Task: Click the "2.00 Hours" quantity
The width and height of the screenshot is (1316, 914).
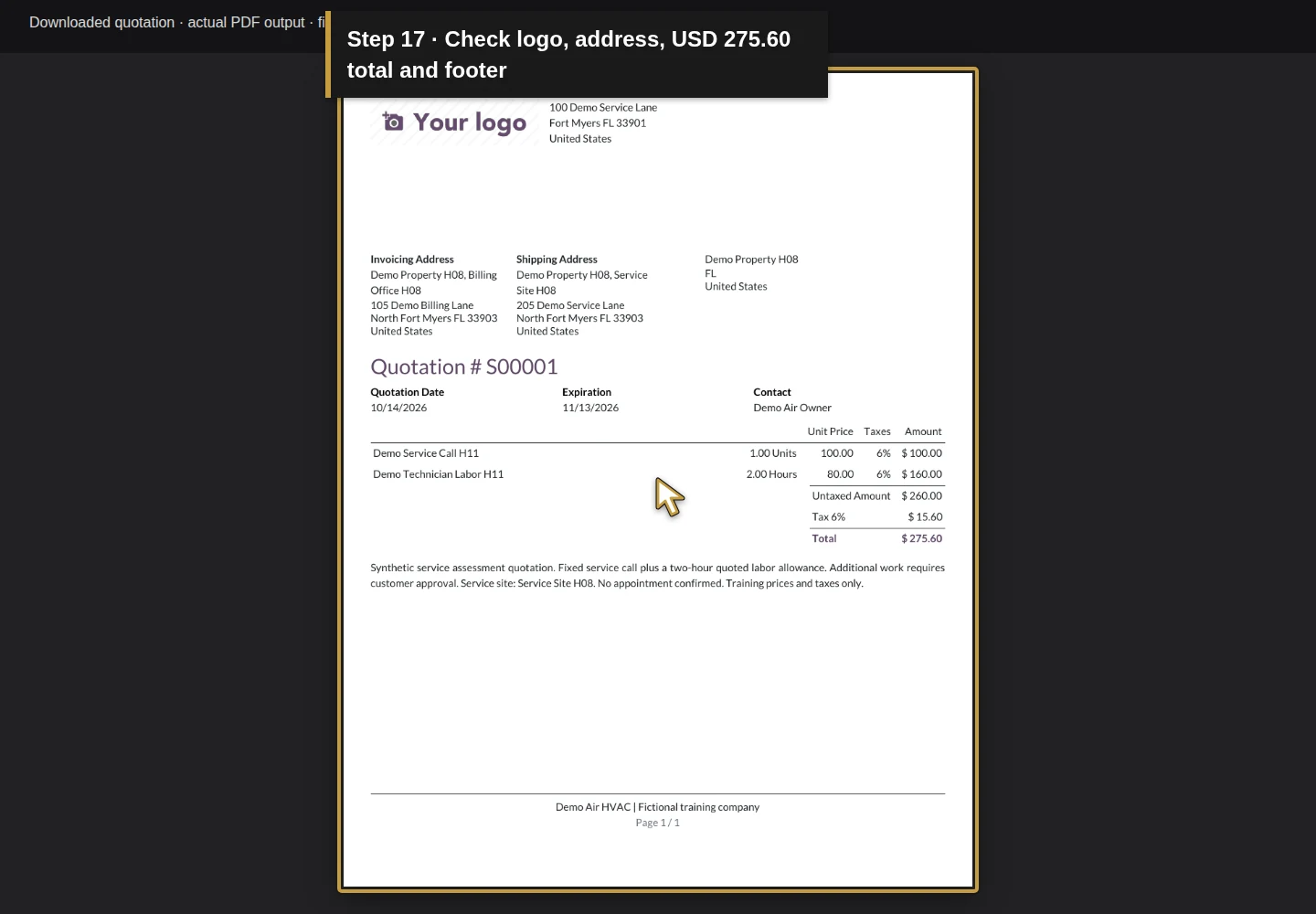Action: [x=771, y=474]
